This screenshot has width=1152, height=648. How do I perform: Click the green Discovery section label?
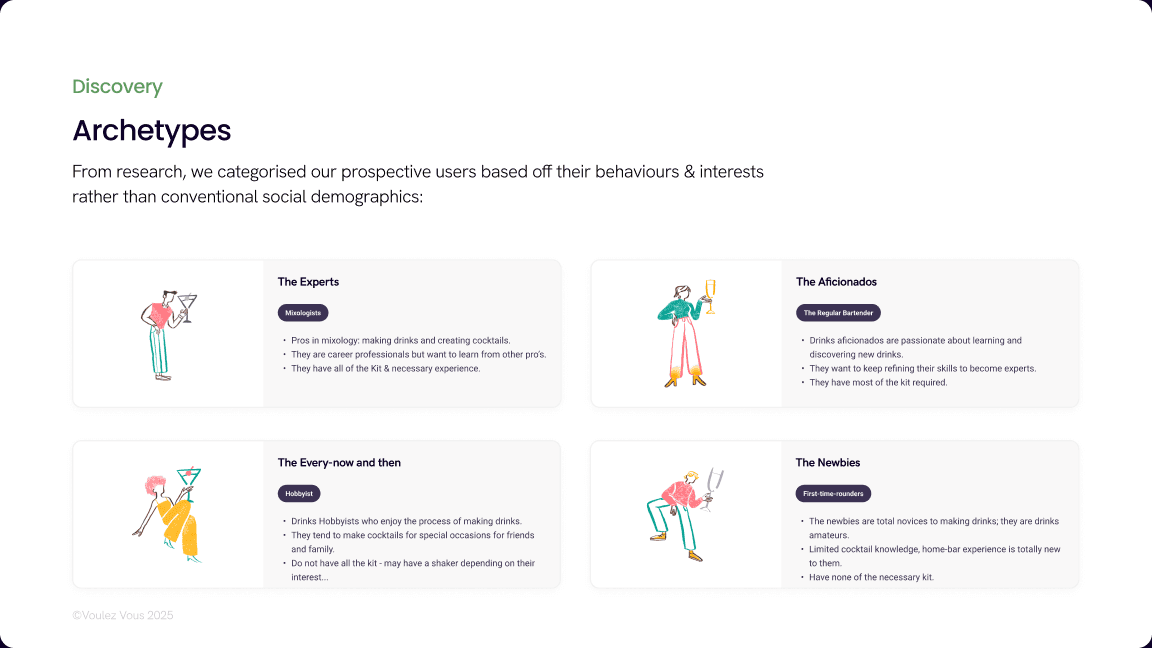118,87
